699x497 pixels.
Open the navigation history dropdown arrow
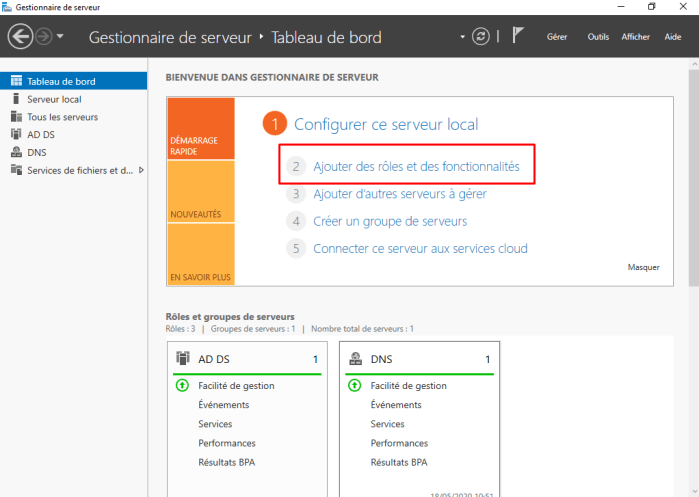coord(61,37)
